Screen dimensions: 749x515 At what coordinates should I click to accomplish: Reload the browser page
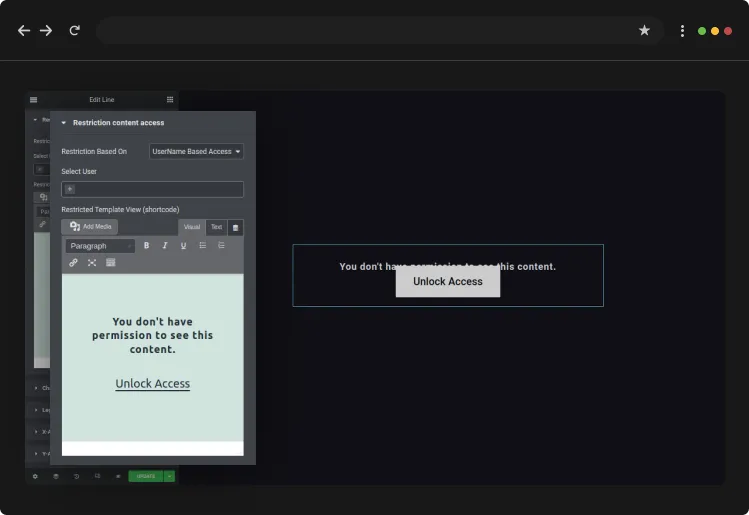75,31
